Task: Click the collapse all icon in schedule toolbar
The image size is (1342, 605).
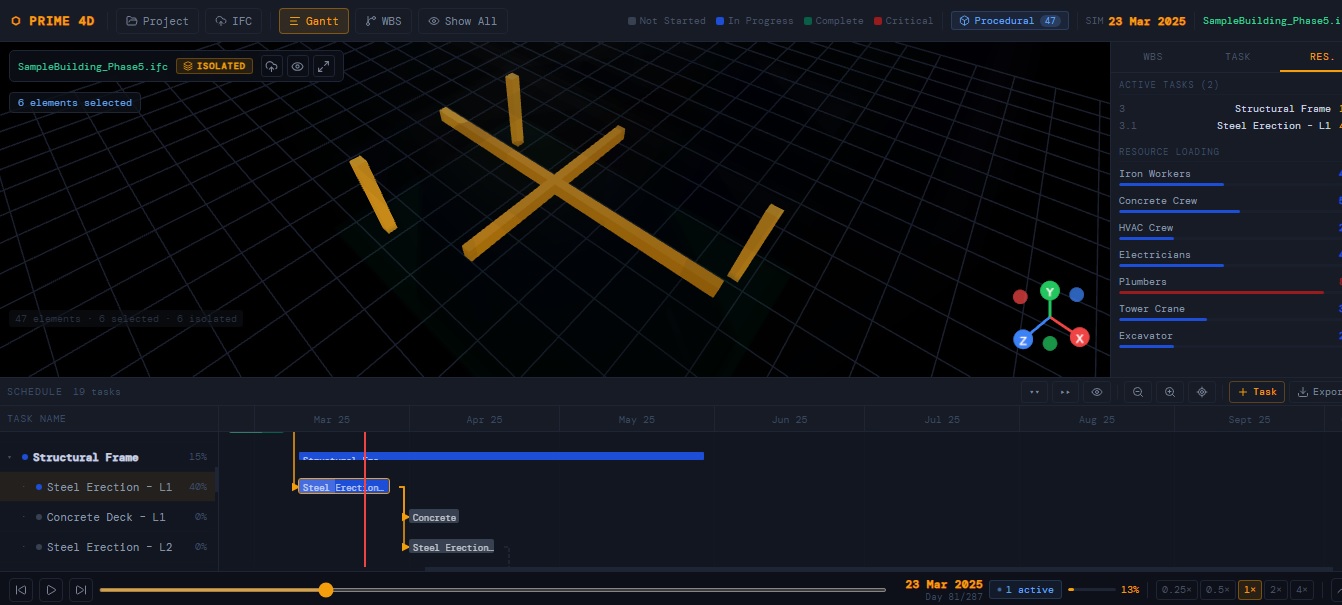Action: coord(1035,392)
